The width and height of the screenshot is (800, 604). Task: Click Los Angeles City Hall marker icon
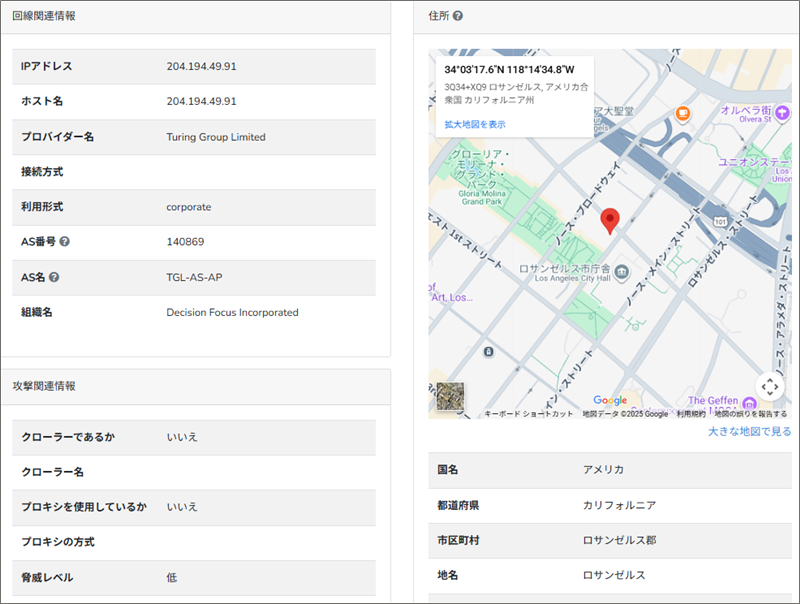622,271
